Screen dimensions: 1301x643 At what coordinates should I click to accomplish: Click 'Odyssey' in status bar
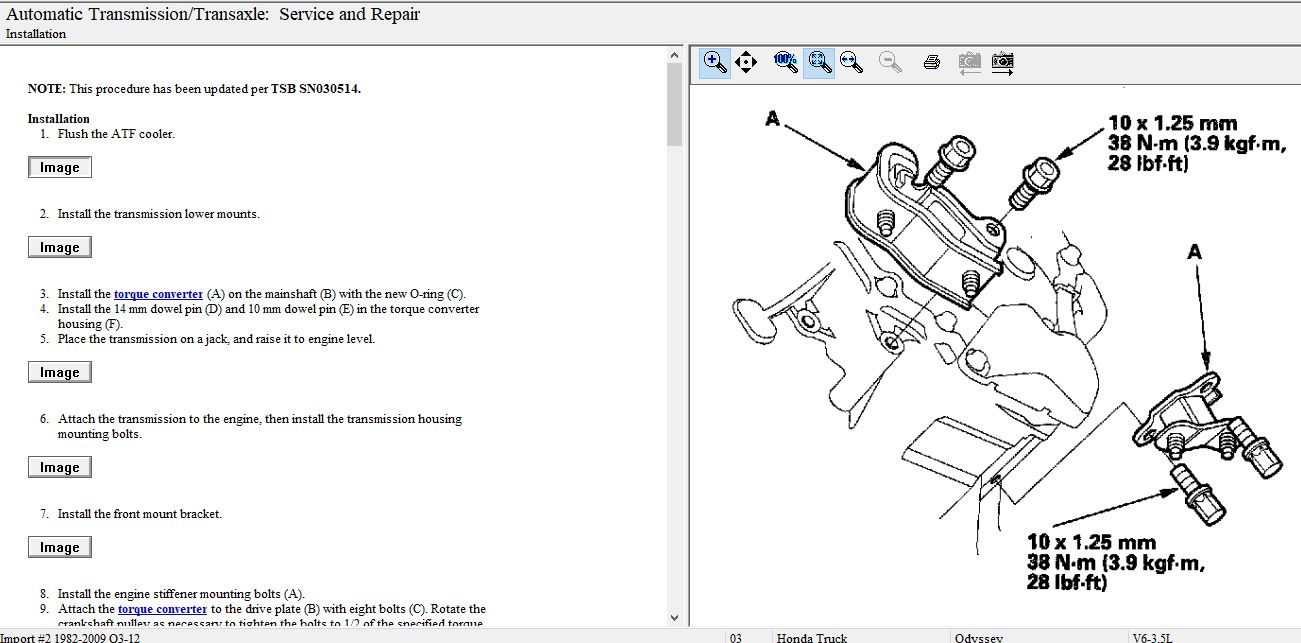[980, 637]
